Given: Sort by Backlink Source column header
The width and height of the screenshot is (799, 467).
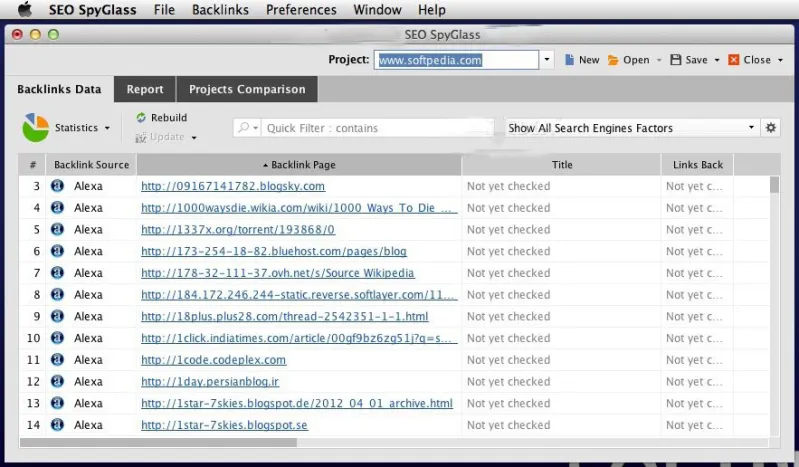Looking at the screenshot, I should point(92,165).
